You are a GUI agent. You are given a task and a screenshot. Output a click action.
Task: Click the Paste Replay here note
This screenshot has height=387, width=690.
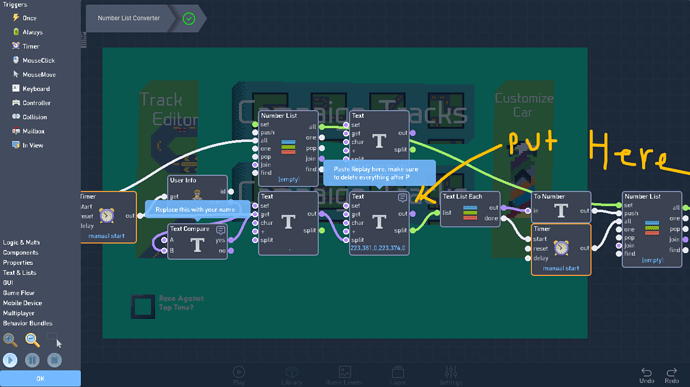coord(379,173)
